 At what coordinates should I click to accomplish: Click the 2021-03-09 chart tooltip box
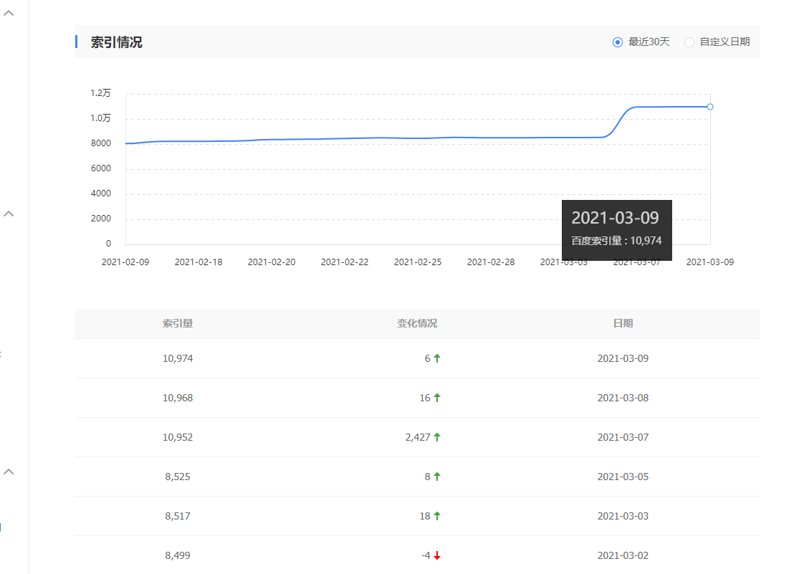point(616,229)
